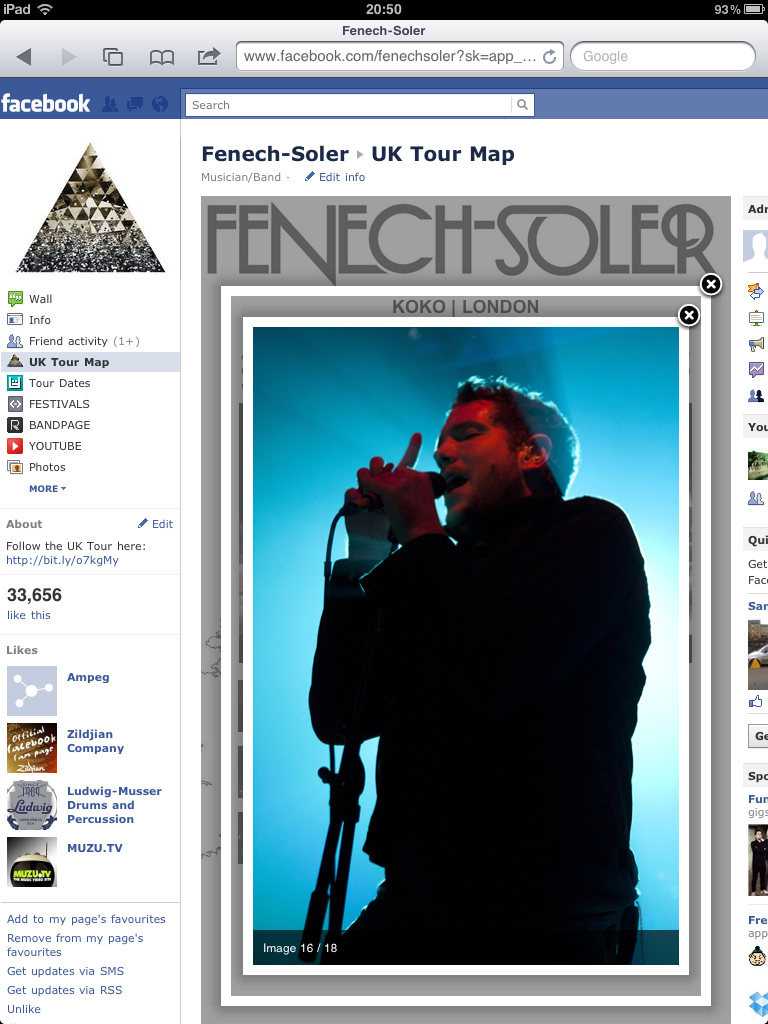Viewport: 768px width, 1024px height.
Task: Tap Safari's back arrow button
Action: coord(24,57)
